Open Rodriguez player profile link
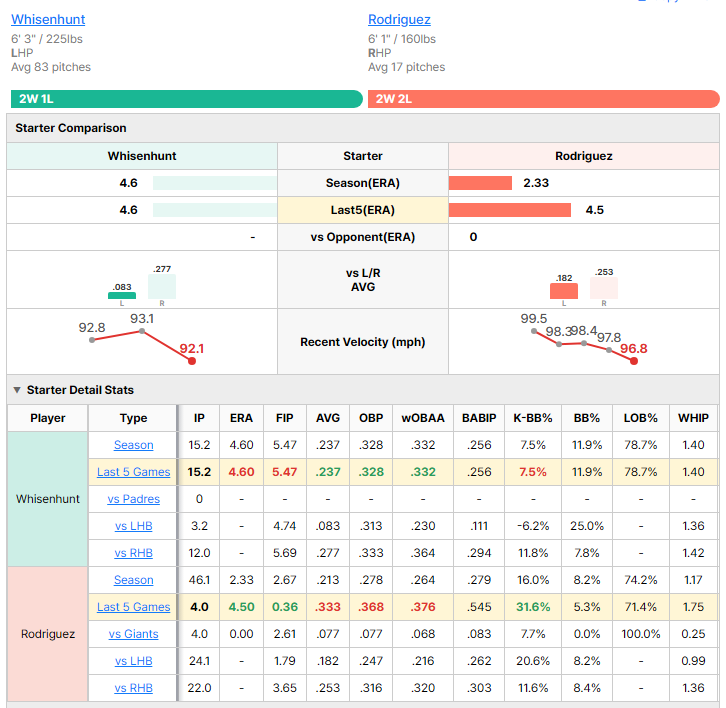This screenshot has width=726, height=708. click(x=399, y=19)
